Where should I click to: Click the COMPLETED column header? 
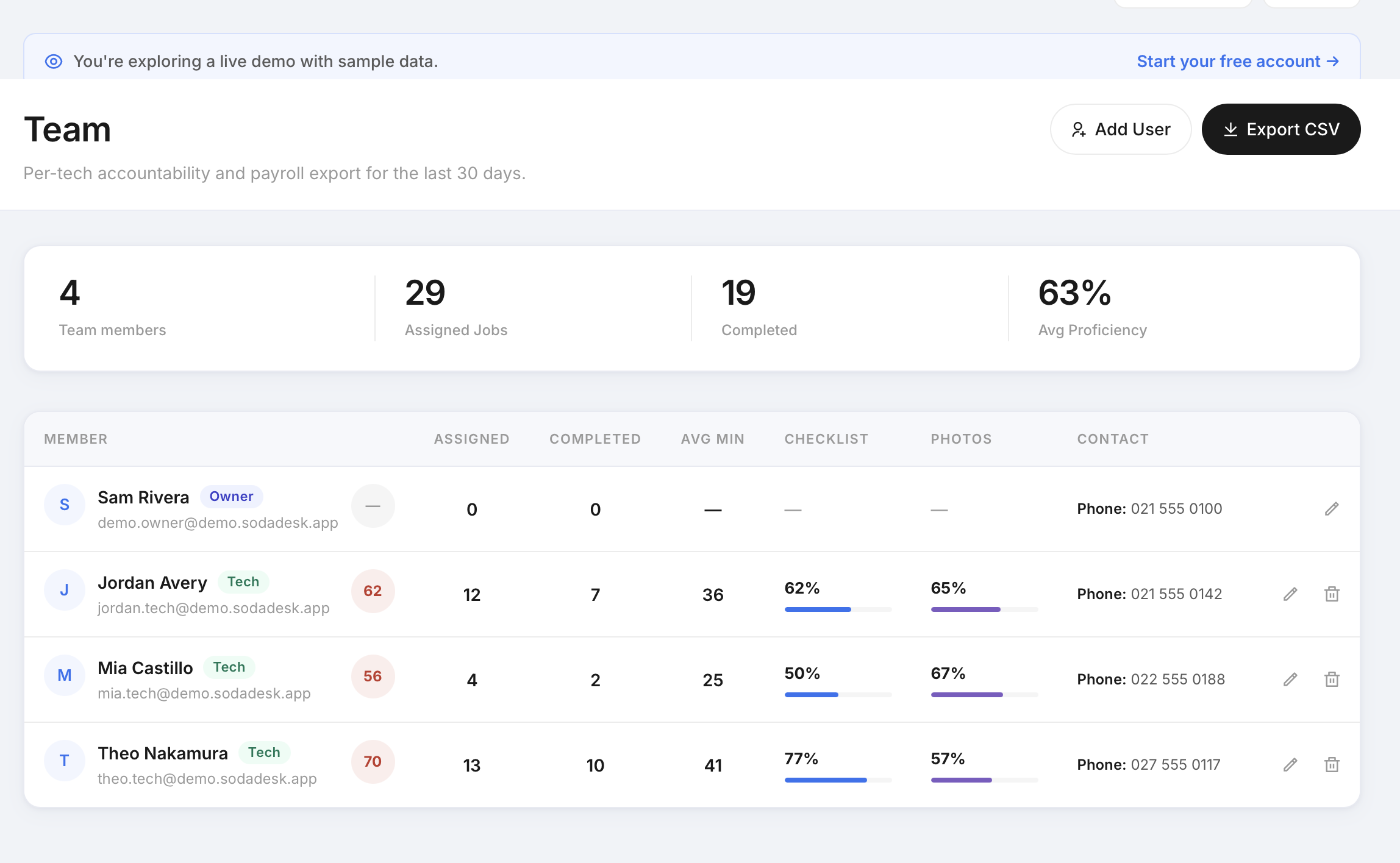click(595, 439)
